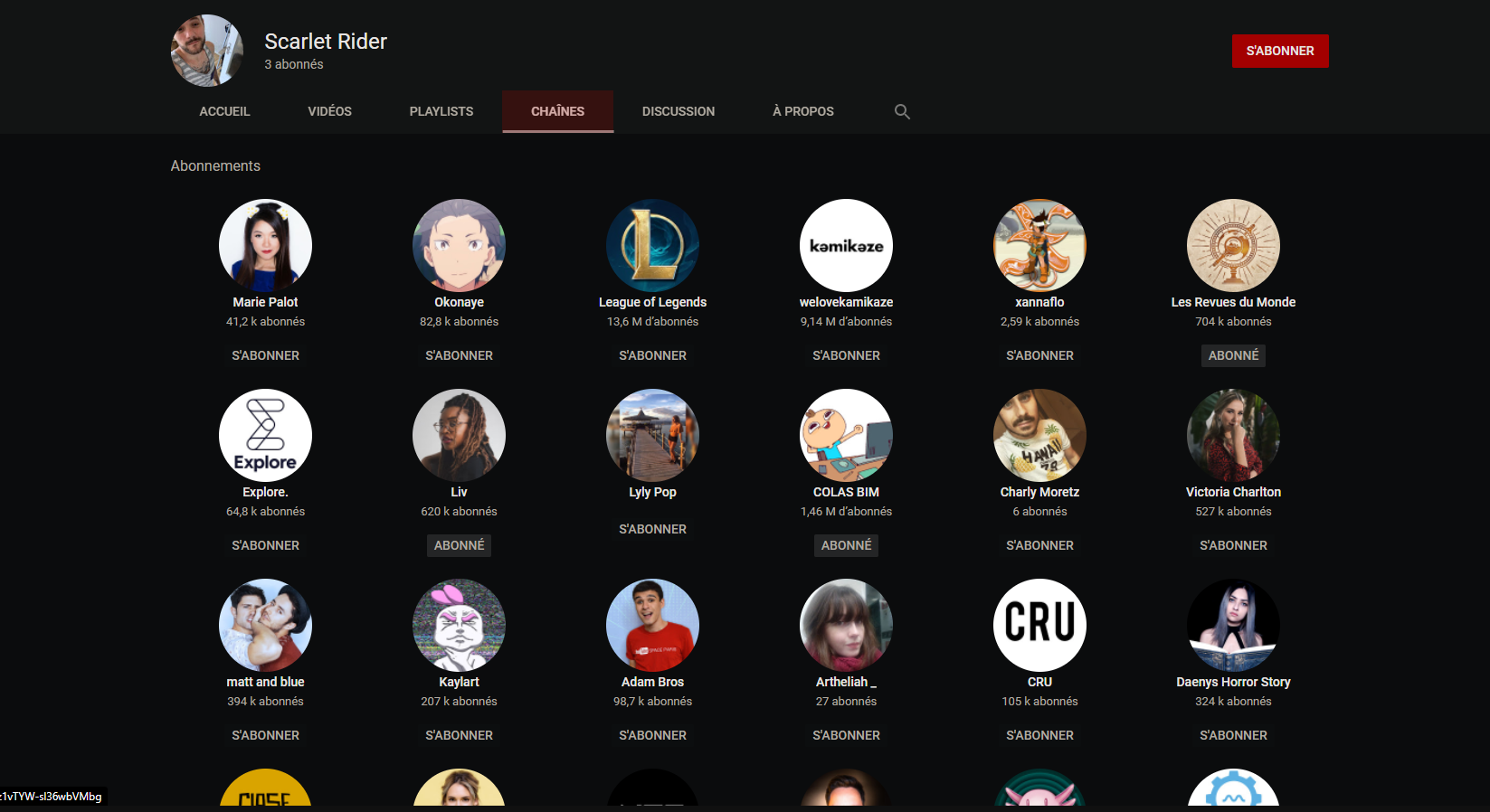The height and width of the screenshot is (812, 1490).
Task: Open the Accueil tab
Action: click(224, 111)
